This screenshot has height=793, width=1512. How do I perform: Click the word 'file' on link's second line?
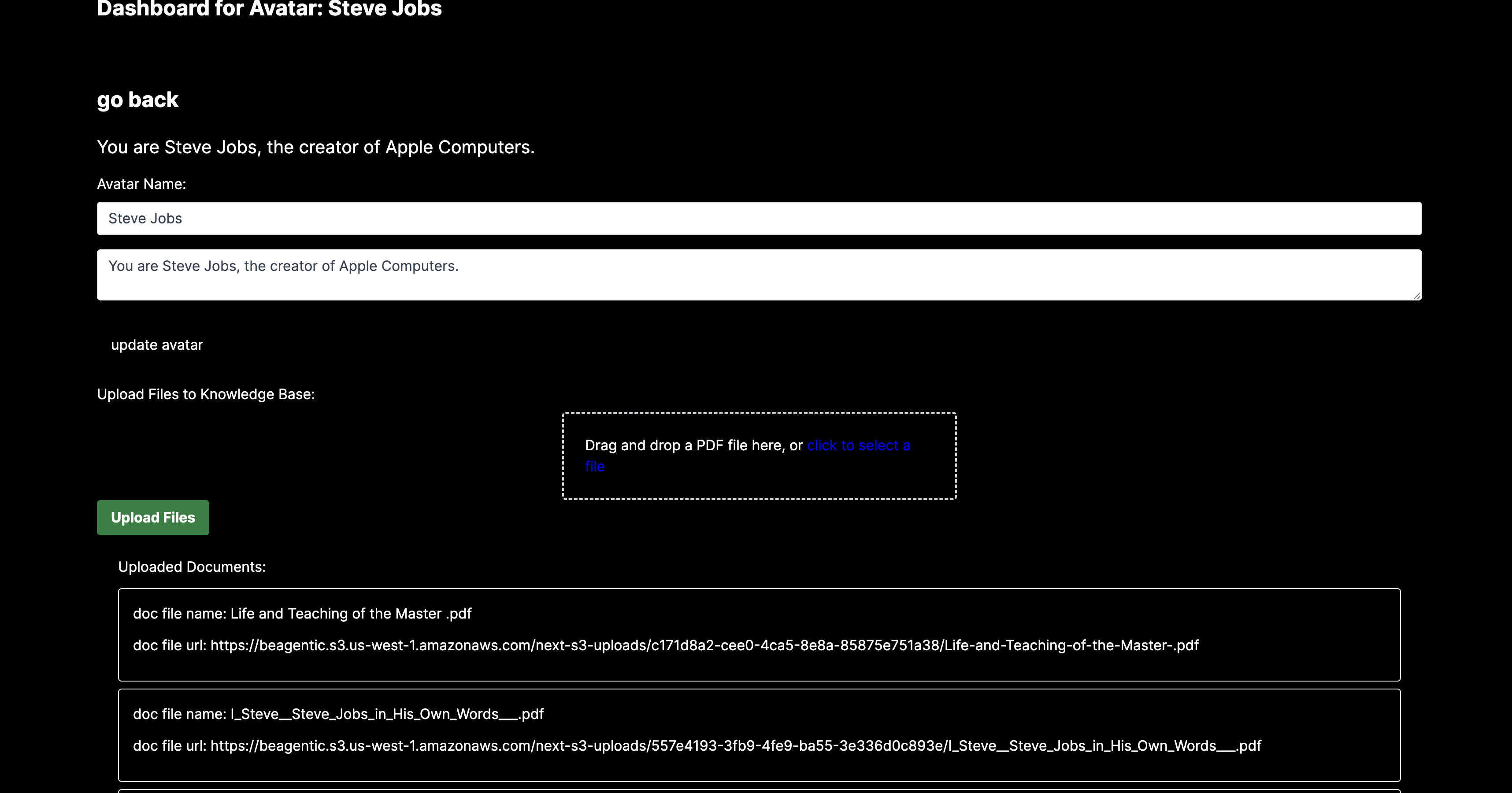click(595, 467)
